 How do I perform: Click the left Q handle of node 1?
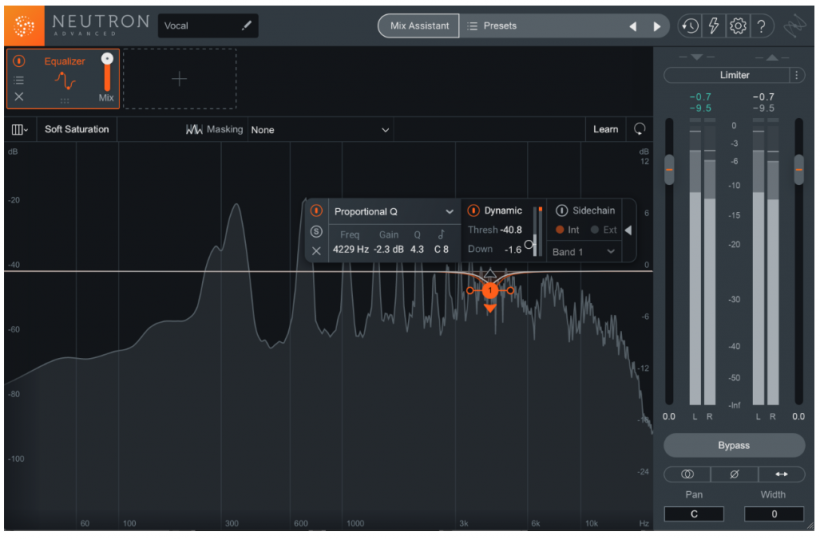pyautogui.click(x=470, y=290)
